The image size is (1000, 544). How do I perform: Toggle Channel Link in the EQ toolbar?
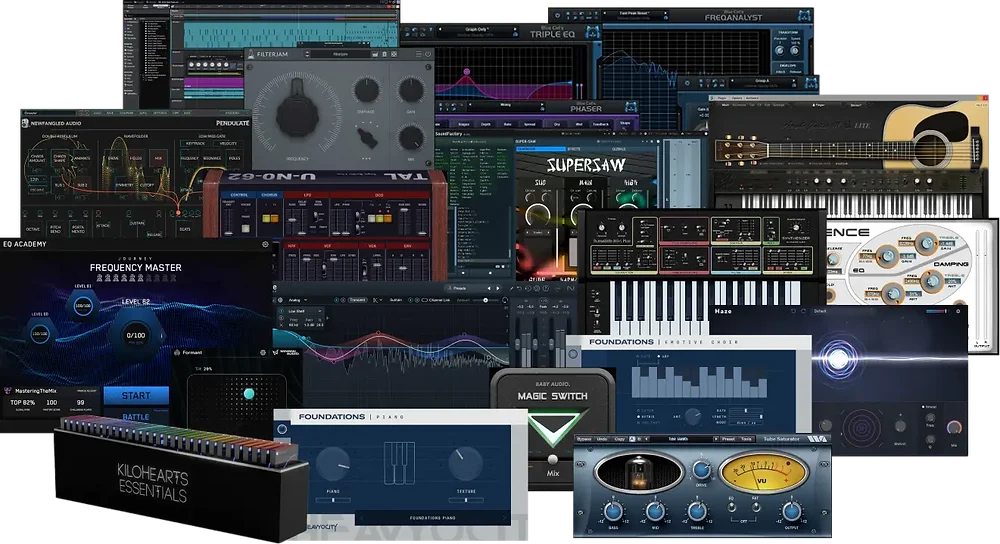tap(438, 300)
